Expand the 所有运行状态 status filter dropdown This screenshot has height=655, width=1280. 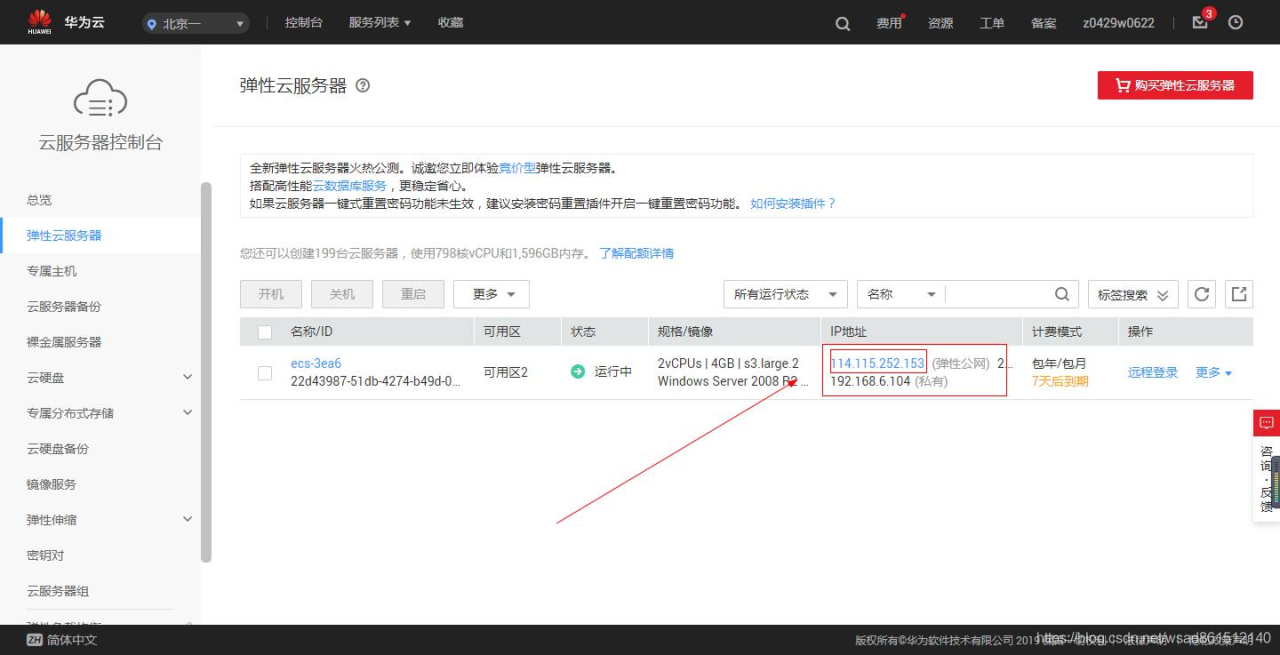[x=785, y=294]
